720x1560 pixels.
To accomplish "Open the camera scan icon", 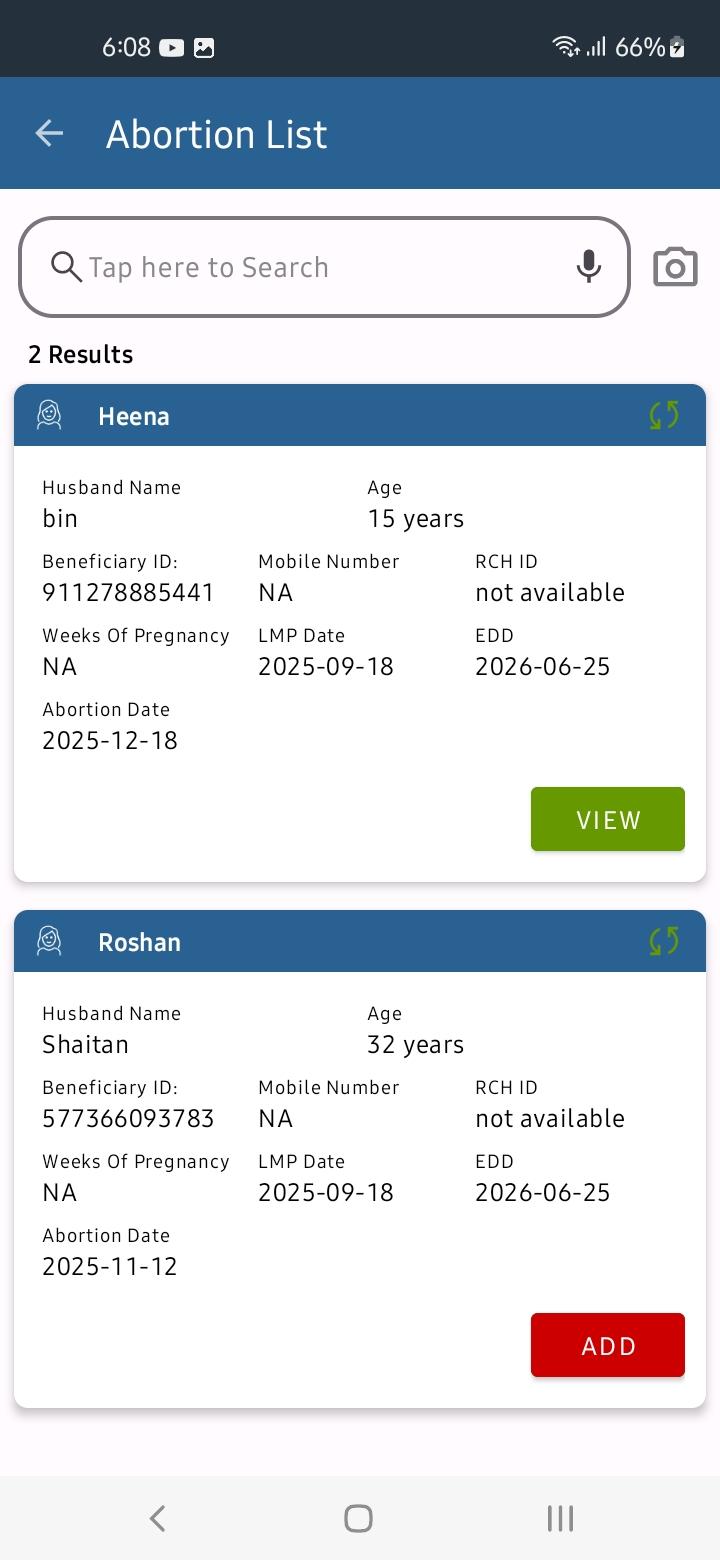I will 675,267.
